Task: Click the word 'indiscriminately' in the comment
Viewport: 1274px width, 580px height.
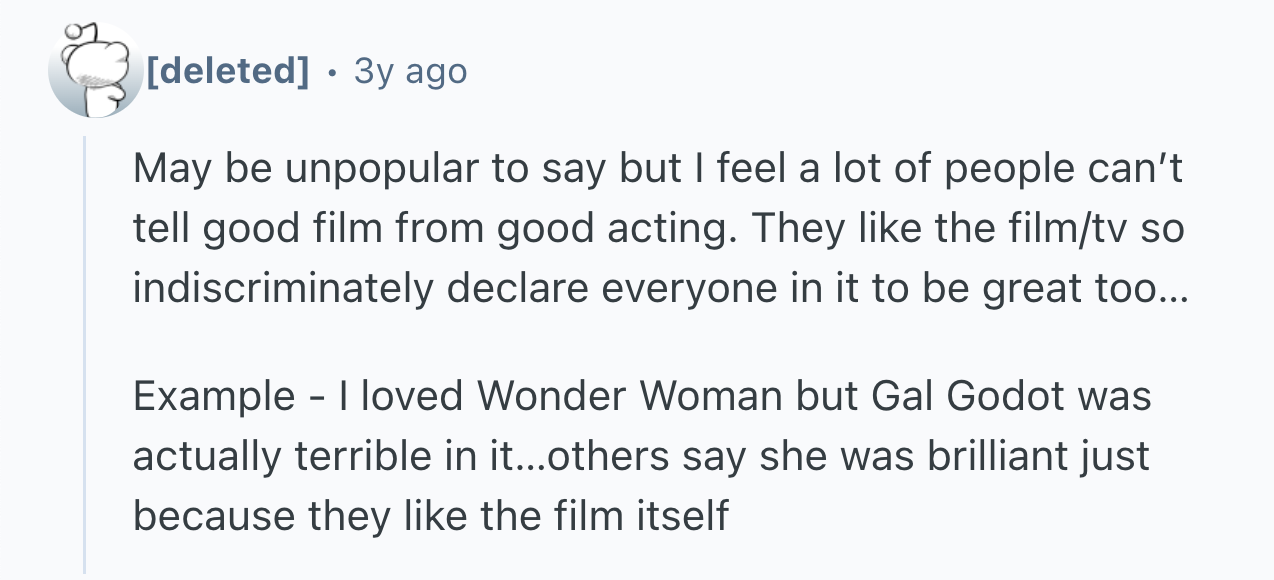Action: click(x=283, y=288)
